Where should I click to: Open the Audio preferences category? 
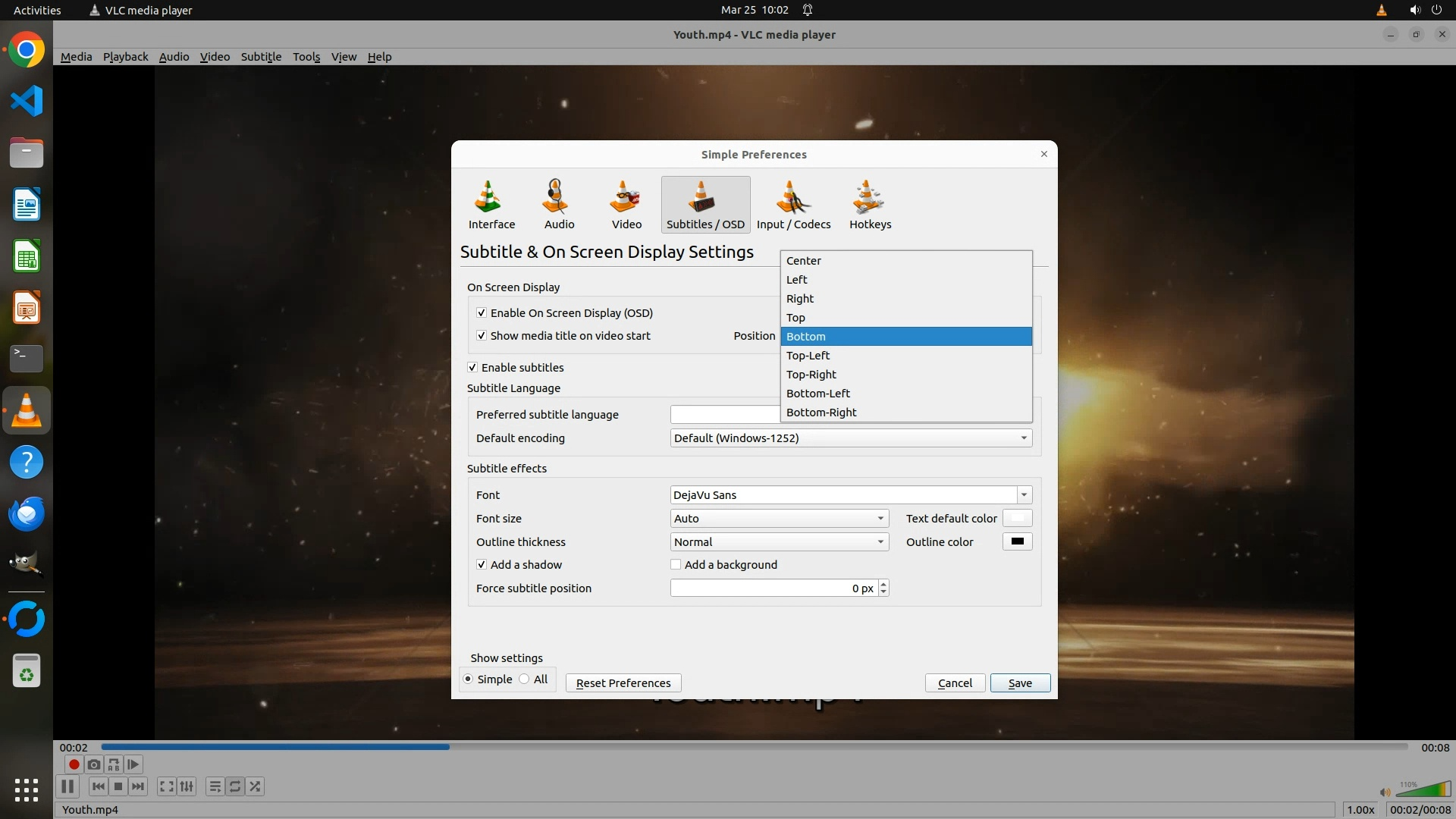[559, 204]
